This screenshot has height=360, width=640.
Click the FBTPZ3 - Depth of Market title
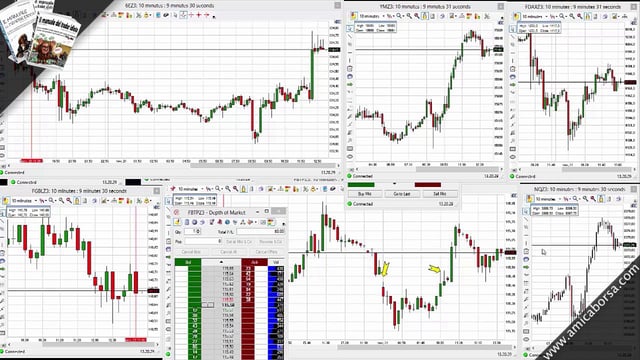[216, 212]
